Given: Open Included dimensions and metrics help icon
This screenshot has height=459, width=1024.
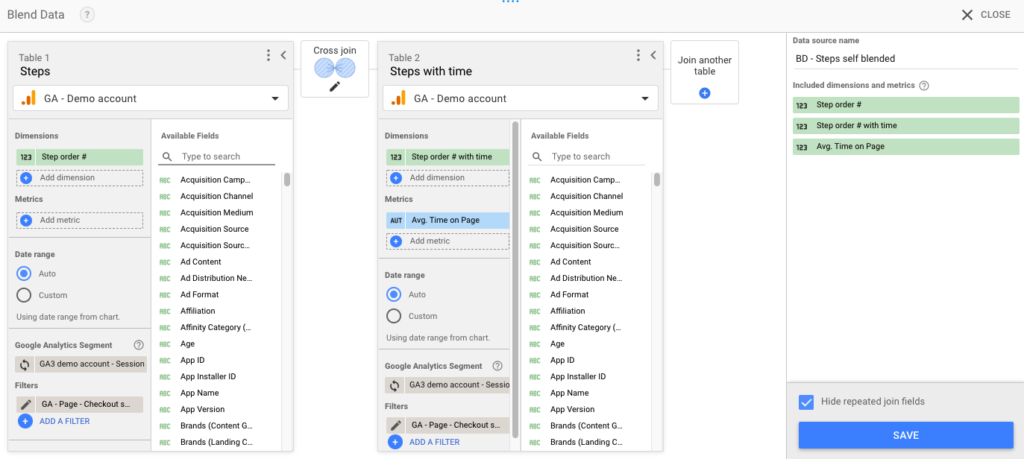Looking at the screenshot, I should coord(924,86).
